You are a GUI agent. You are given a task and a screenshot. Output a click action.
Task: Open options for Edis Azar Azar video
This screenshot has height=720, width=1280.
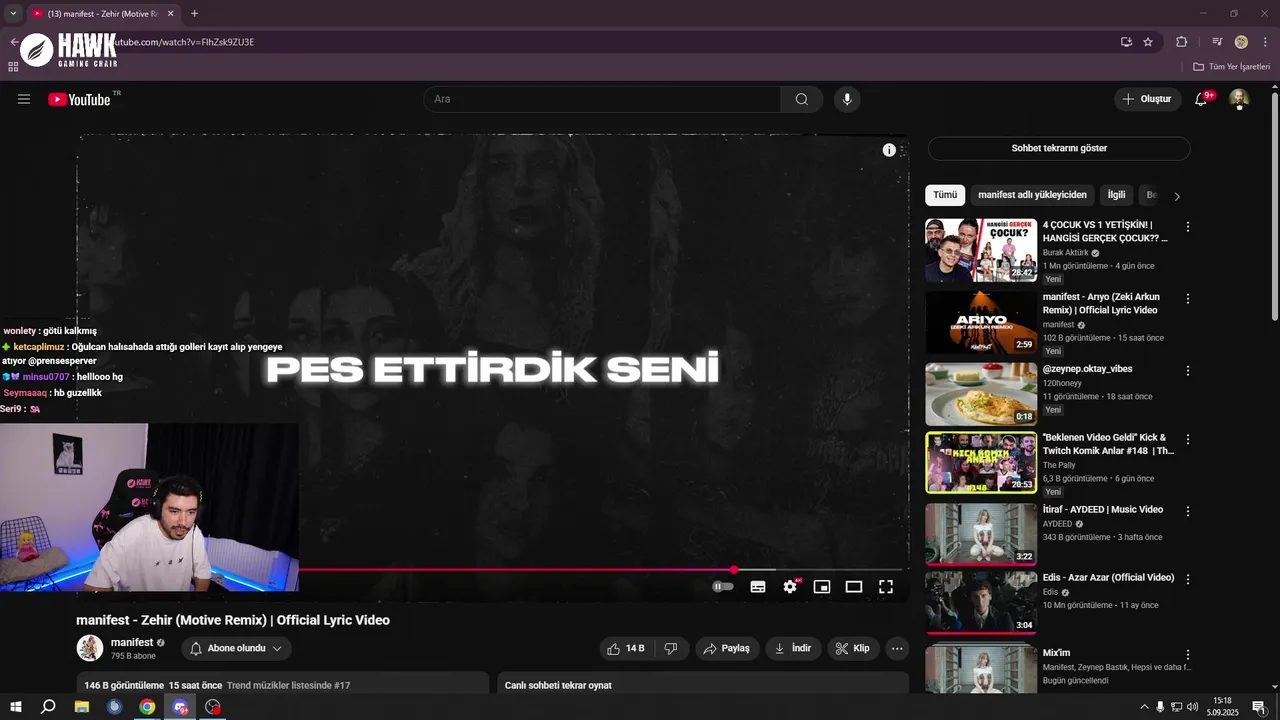1188,579
